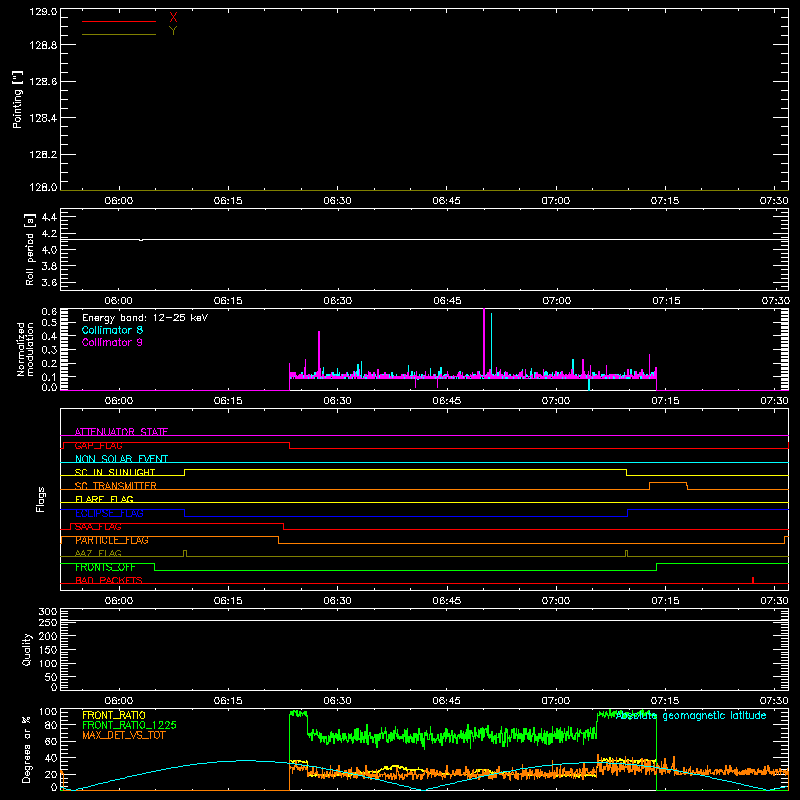The height and width of the screenshot is (800, 800).
Task: Click the AAZ_FLAG label
Action: coord(98,553)
